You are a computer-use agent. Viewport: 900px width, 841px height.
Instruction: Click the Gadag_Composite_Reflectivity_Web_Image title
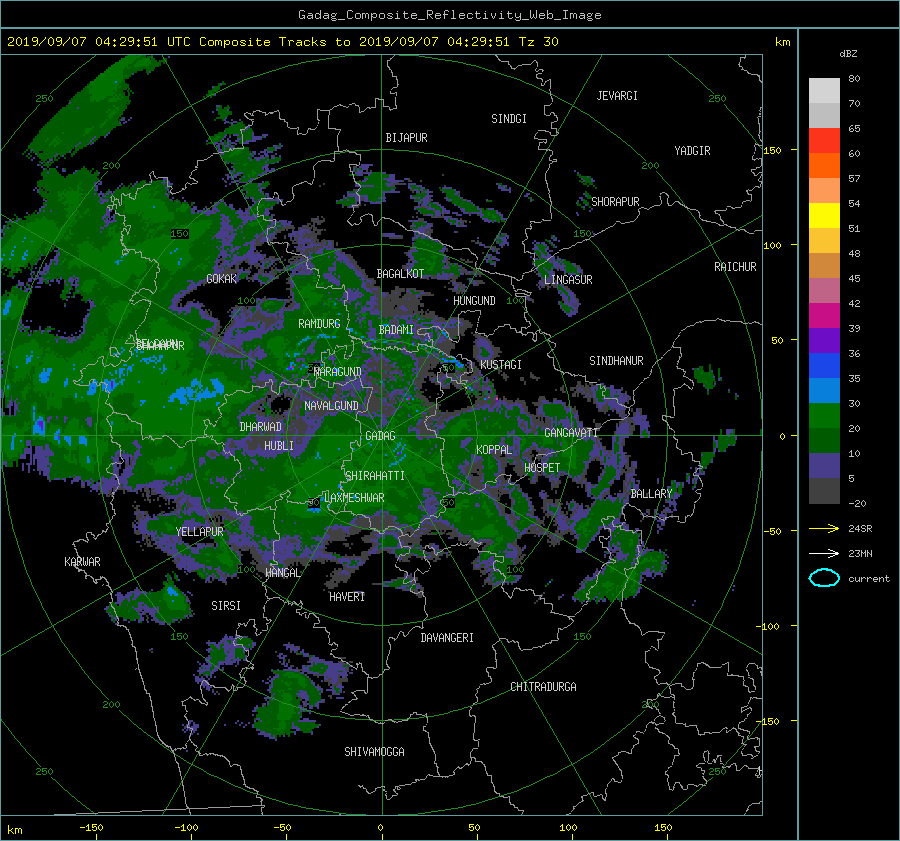pos(449,15)
